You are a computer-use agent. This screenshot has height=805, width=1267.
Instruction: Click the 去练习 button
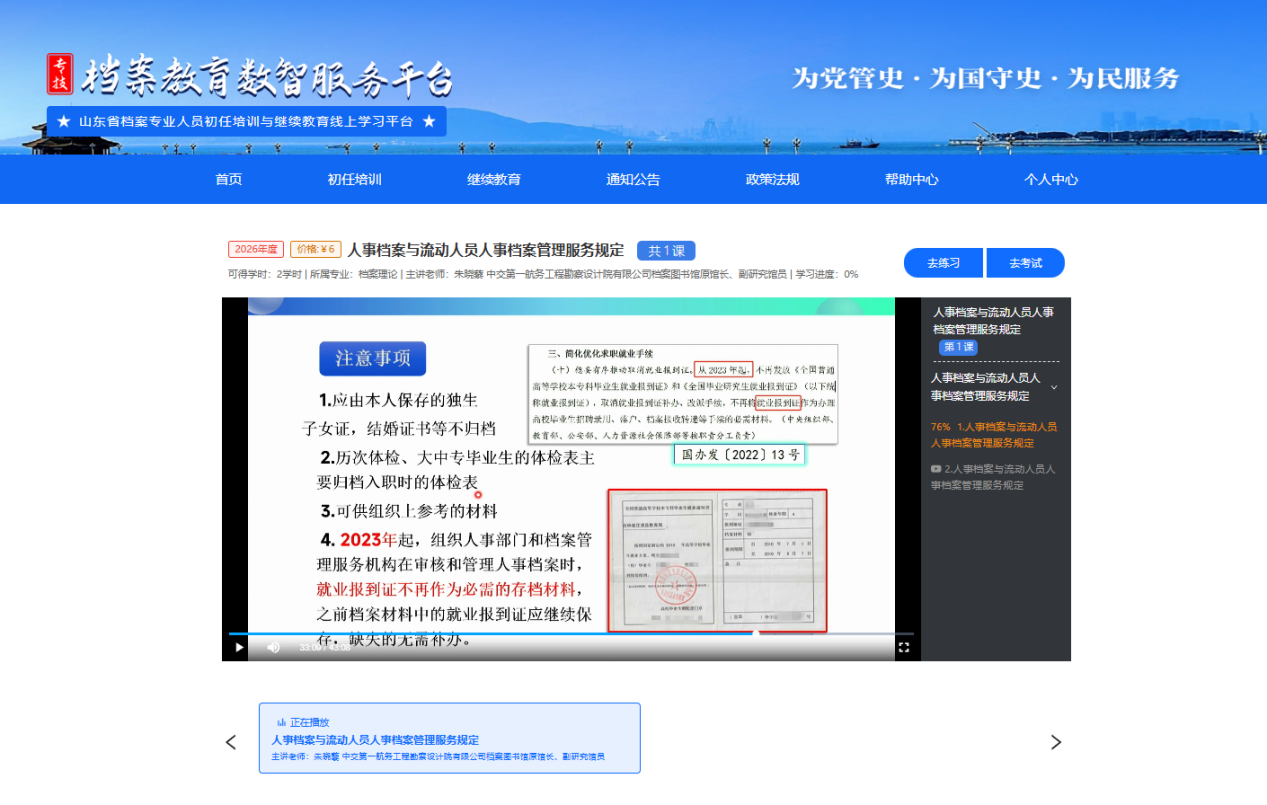pyautogui.click(x=943, y=263)
